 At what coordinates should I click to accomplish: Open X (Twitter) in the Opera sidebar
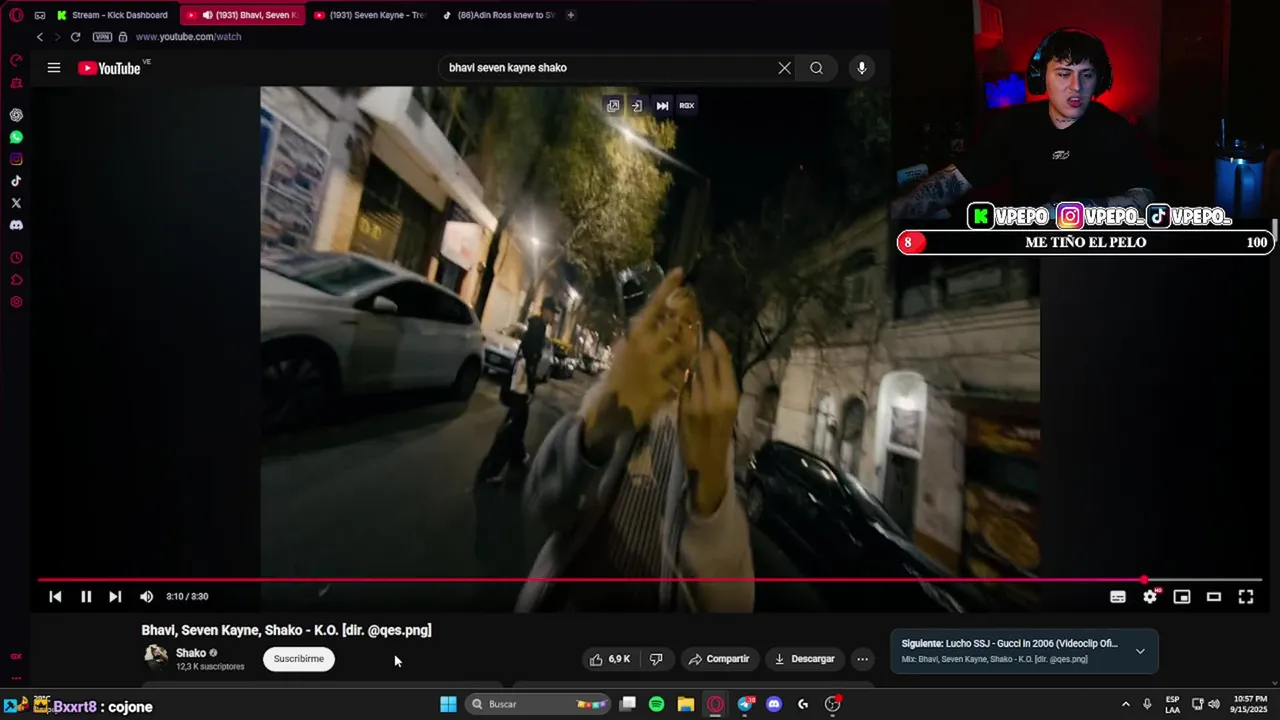(x=16, y=203)
